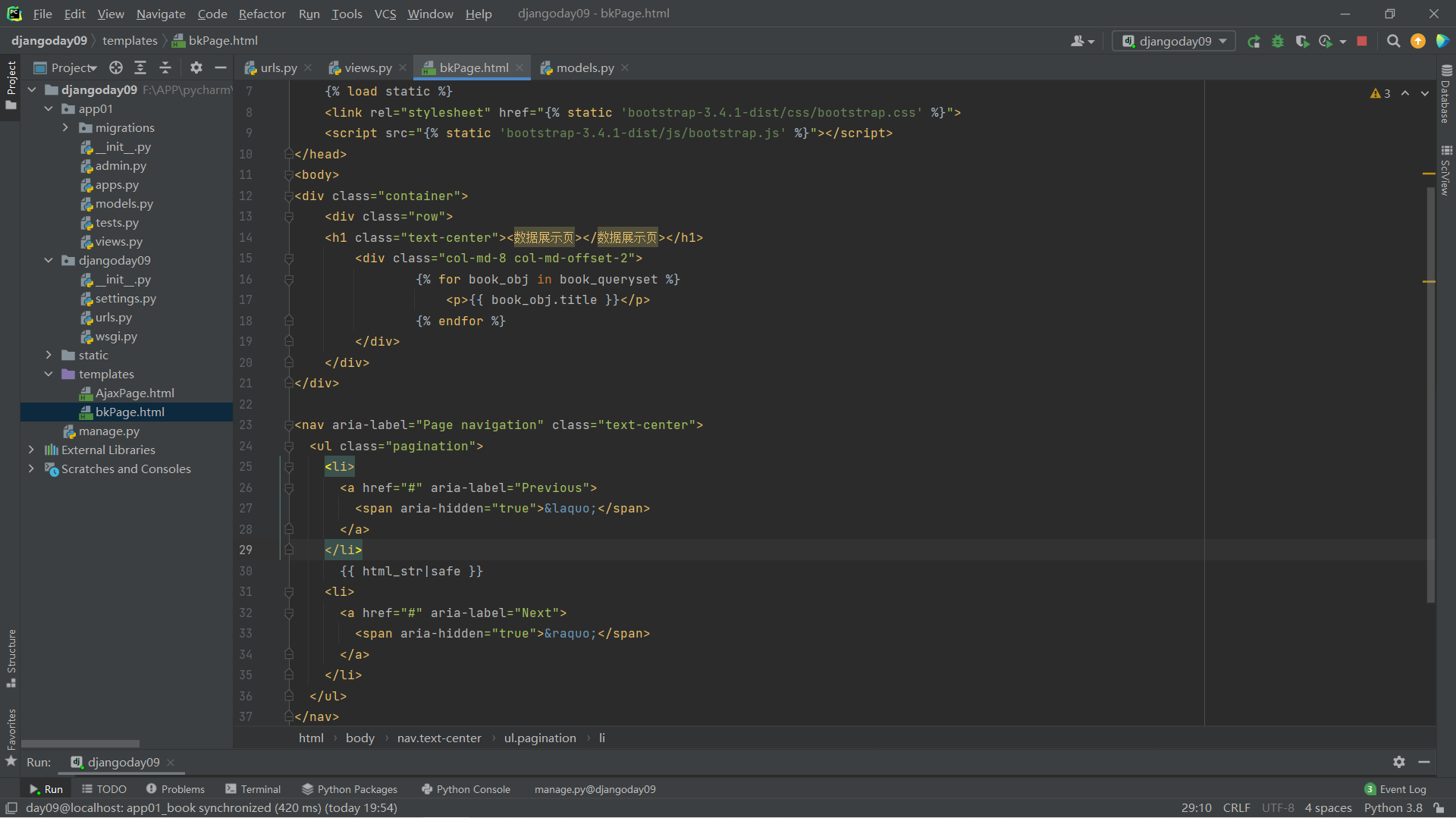Click the editor vertical scrollbar
1456x818 pixels.
click(1430, 394)
